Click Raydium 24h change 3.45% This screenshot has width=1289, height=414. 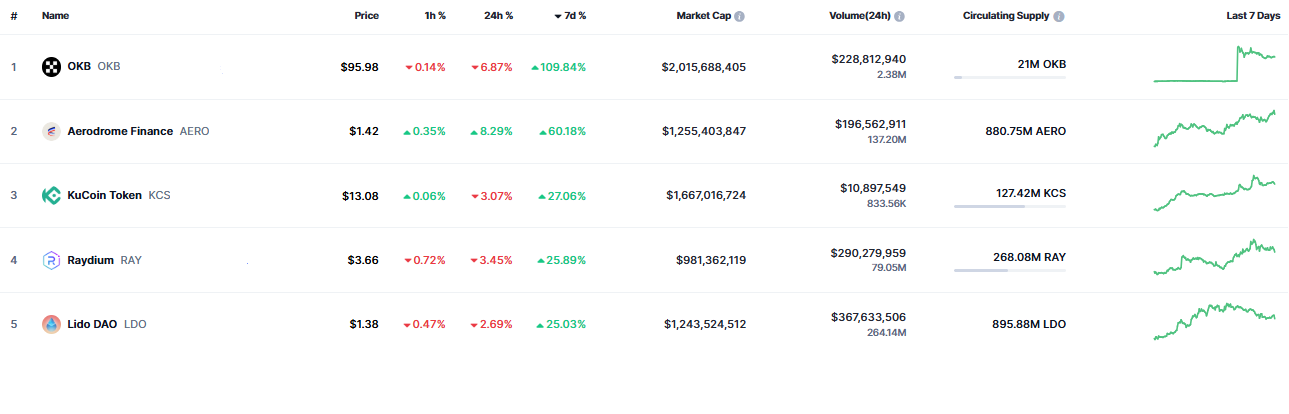point(492,260)
